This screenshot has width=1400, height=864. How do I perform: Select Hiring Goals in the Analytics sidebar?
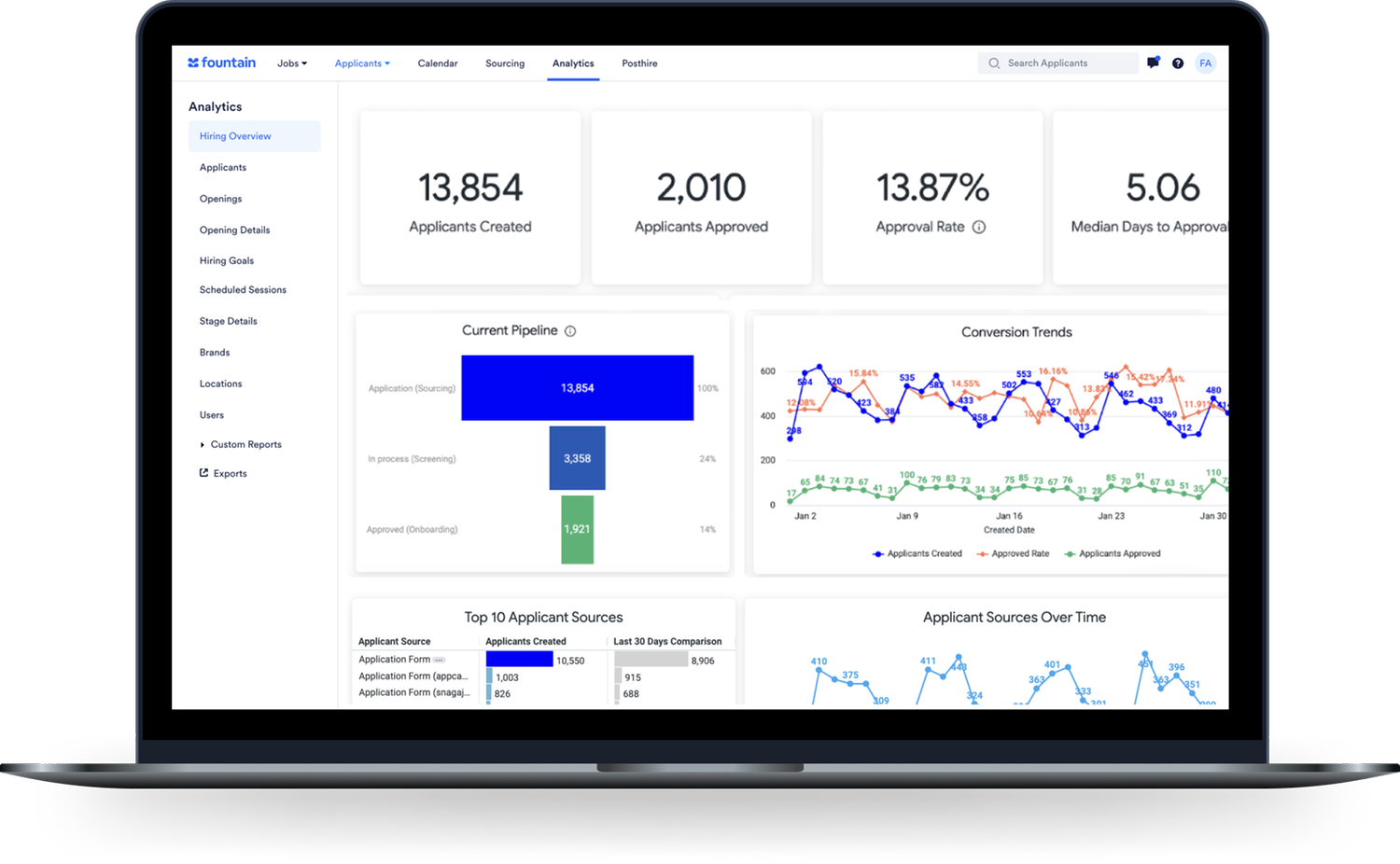pos(227,260)
